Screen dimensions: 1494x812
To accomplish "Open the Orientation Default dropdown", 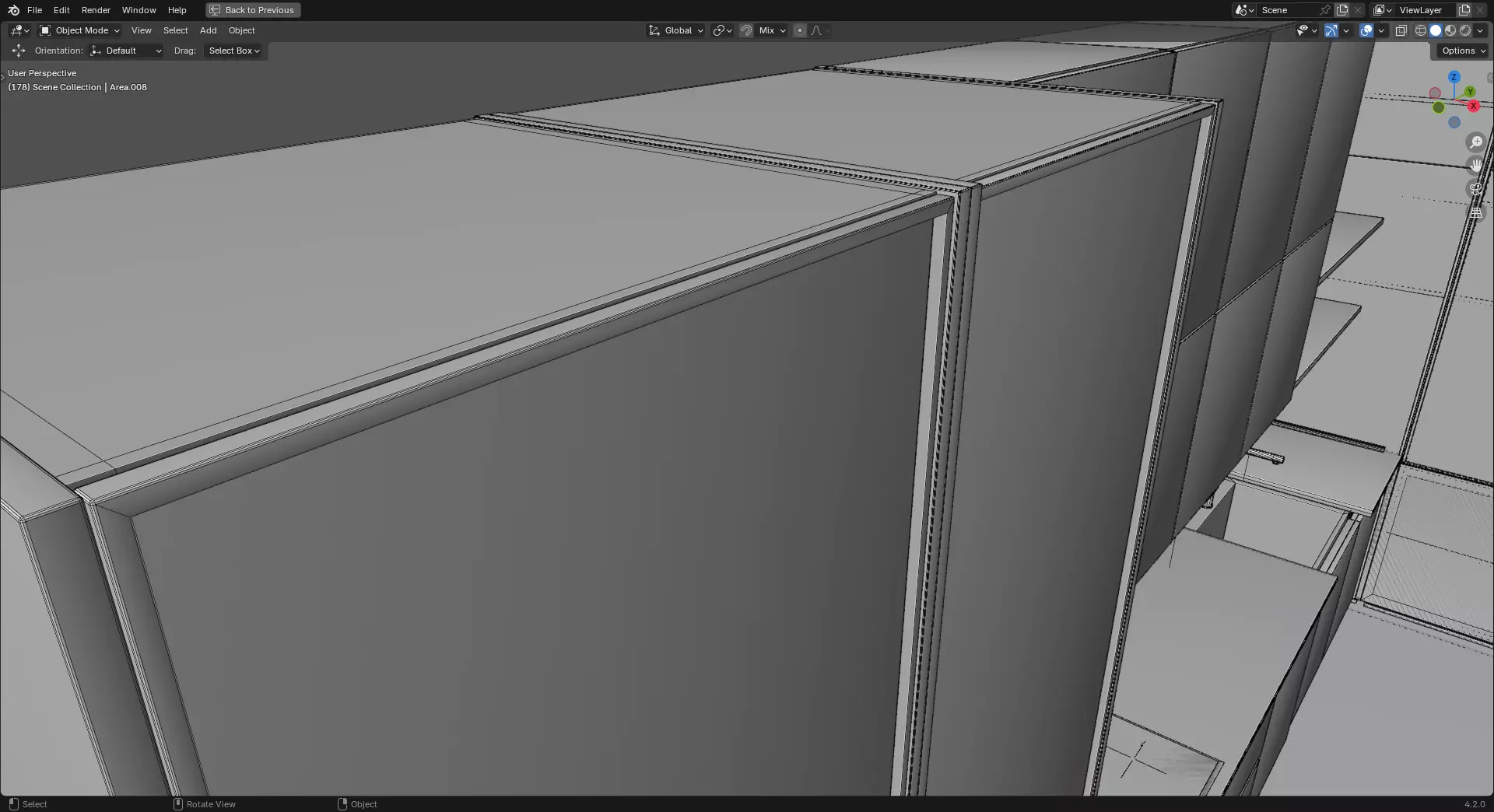I will pos(126,51).
